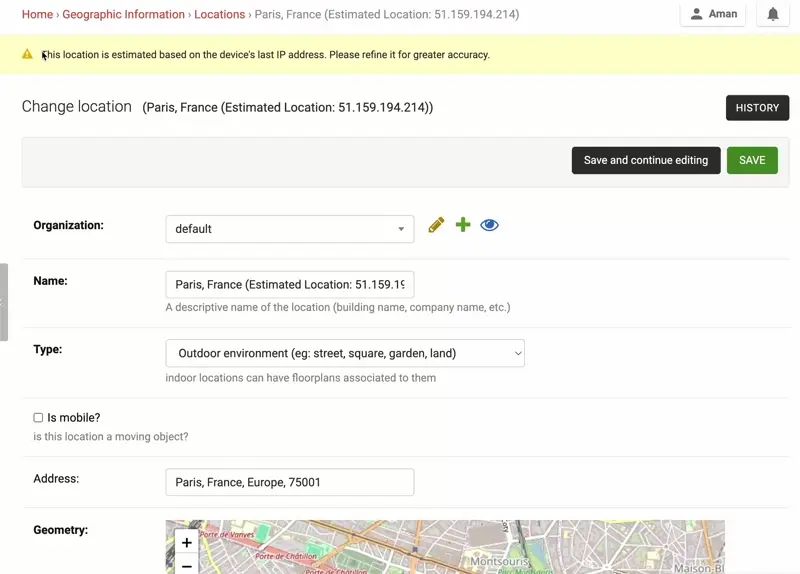Click the 'is this location a moving object?' hint
The width and height of the screenshot is (800, 574).
(x=111, y=437)
